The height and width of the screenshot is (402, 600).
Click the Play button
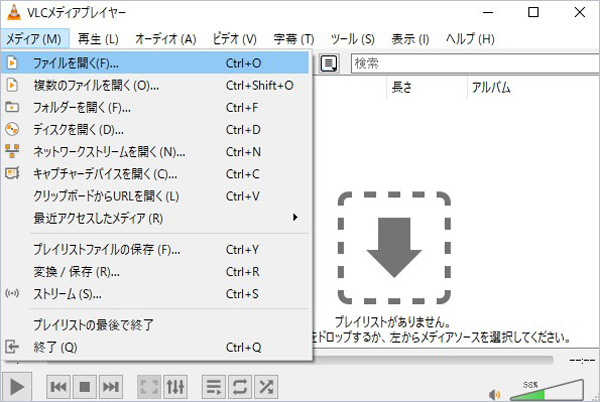tap(17, 386)
